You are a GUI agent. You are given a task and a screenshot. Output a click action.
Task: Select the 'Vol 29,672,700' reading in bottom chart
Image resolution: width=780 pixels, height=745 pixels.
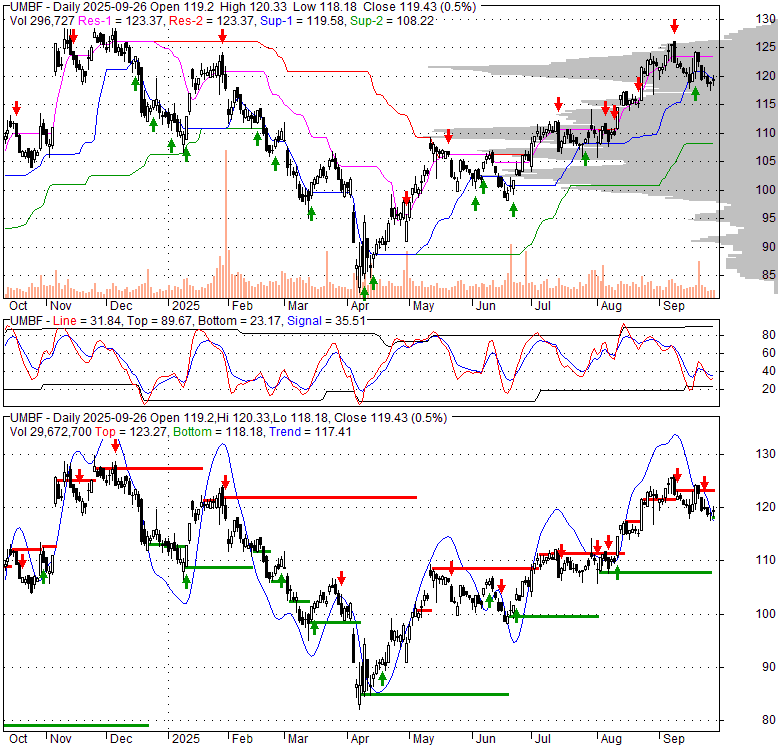coord(51,432)
